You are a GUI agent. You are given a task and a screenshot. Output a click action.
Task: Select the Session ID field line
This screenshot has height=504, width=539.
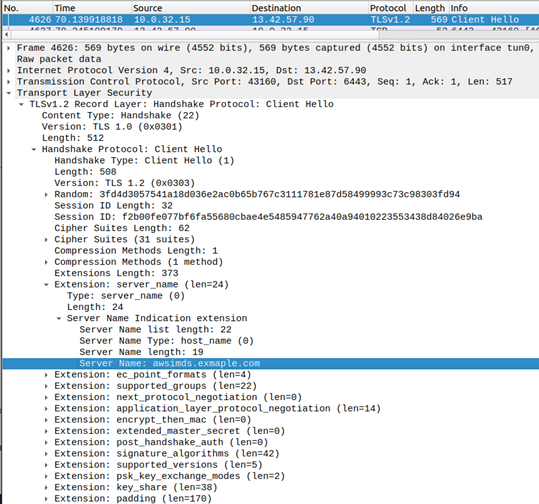click(268, 217)
